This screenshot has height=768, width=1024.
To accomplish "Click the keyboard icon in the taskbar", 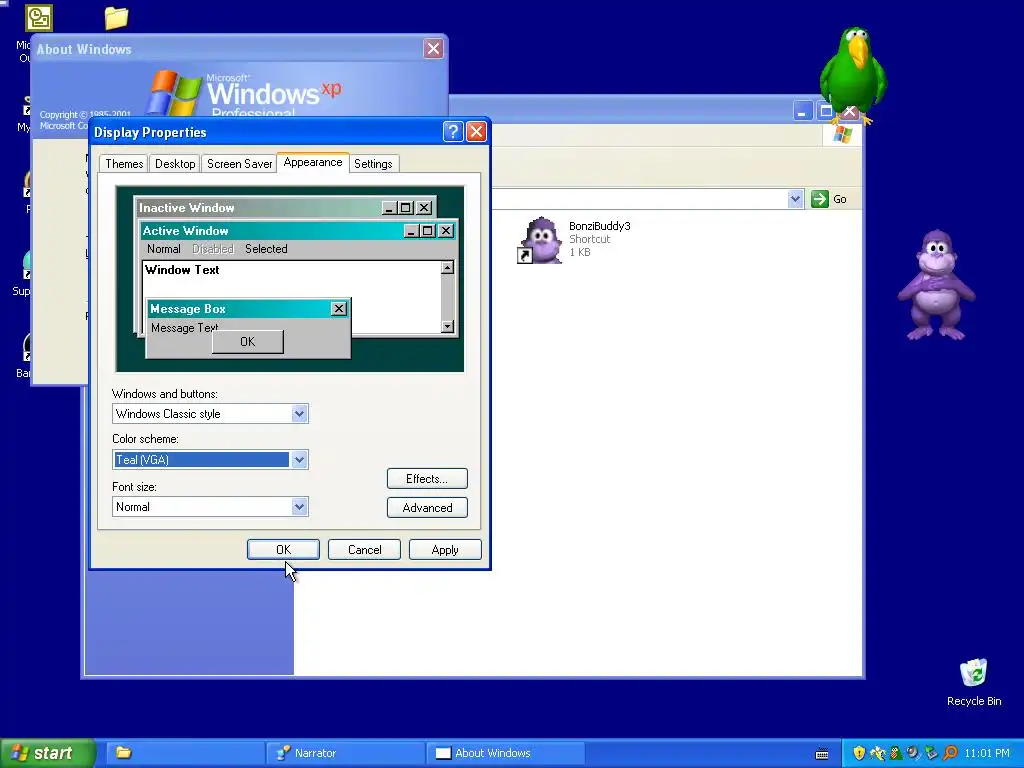I will 822,754.
